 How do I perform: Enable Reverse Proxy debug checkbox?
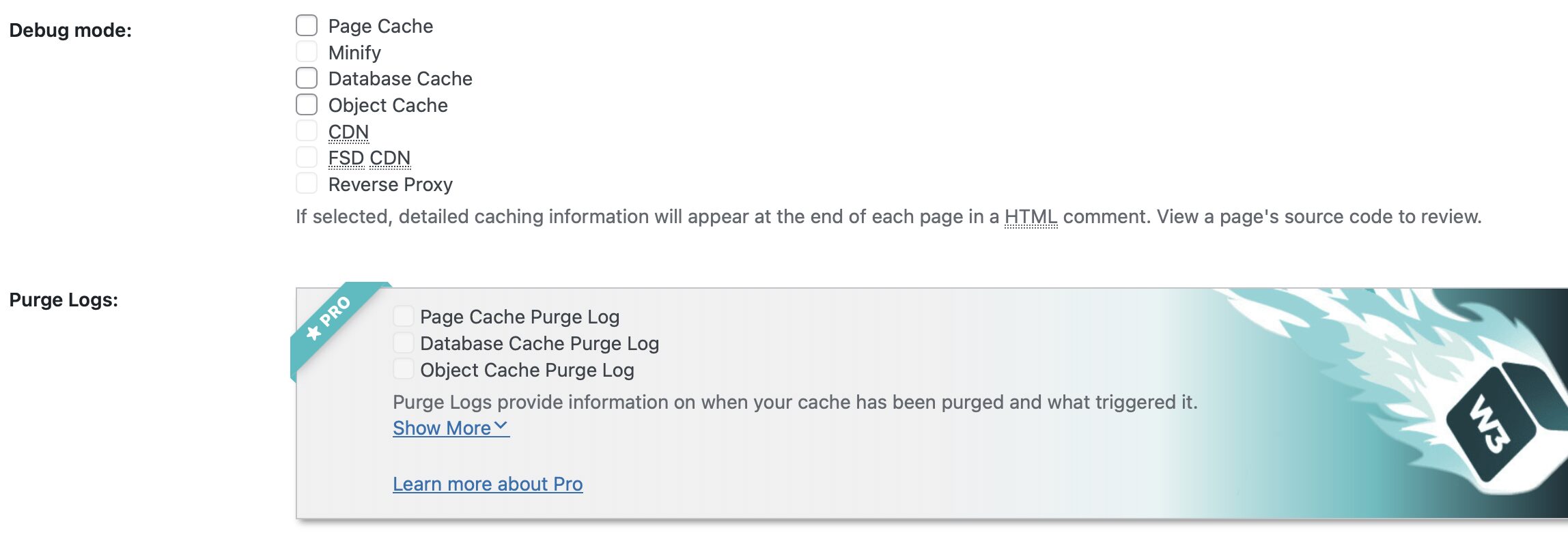point(307,184)
